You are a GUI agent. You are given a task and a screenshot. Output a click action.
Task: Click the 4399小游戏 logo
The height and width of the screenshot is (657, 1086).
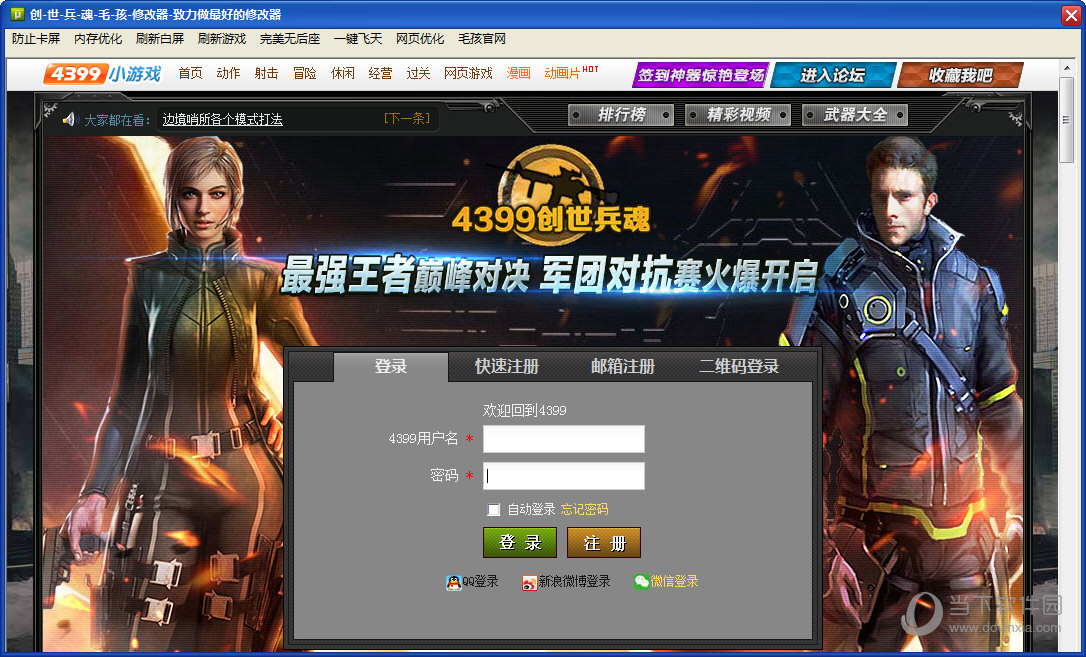coord(102,74)
